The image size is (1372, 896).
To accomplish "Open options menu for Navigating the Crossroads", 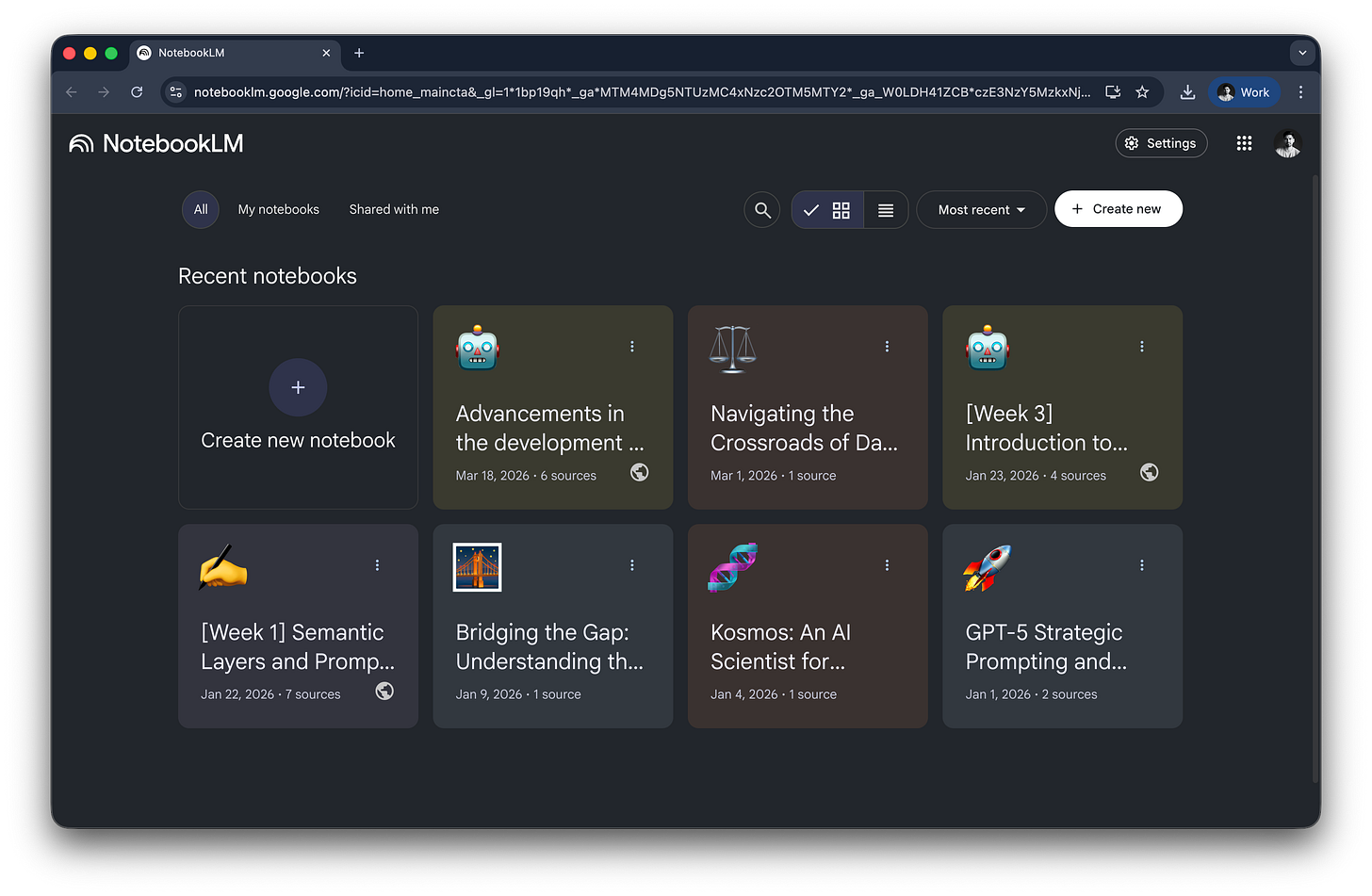I will coord(887,347).
